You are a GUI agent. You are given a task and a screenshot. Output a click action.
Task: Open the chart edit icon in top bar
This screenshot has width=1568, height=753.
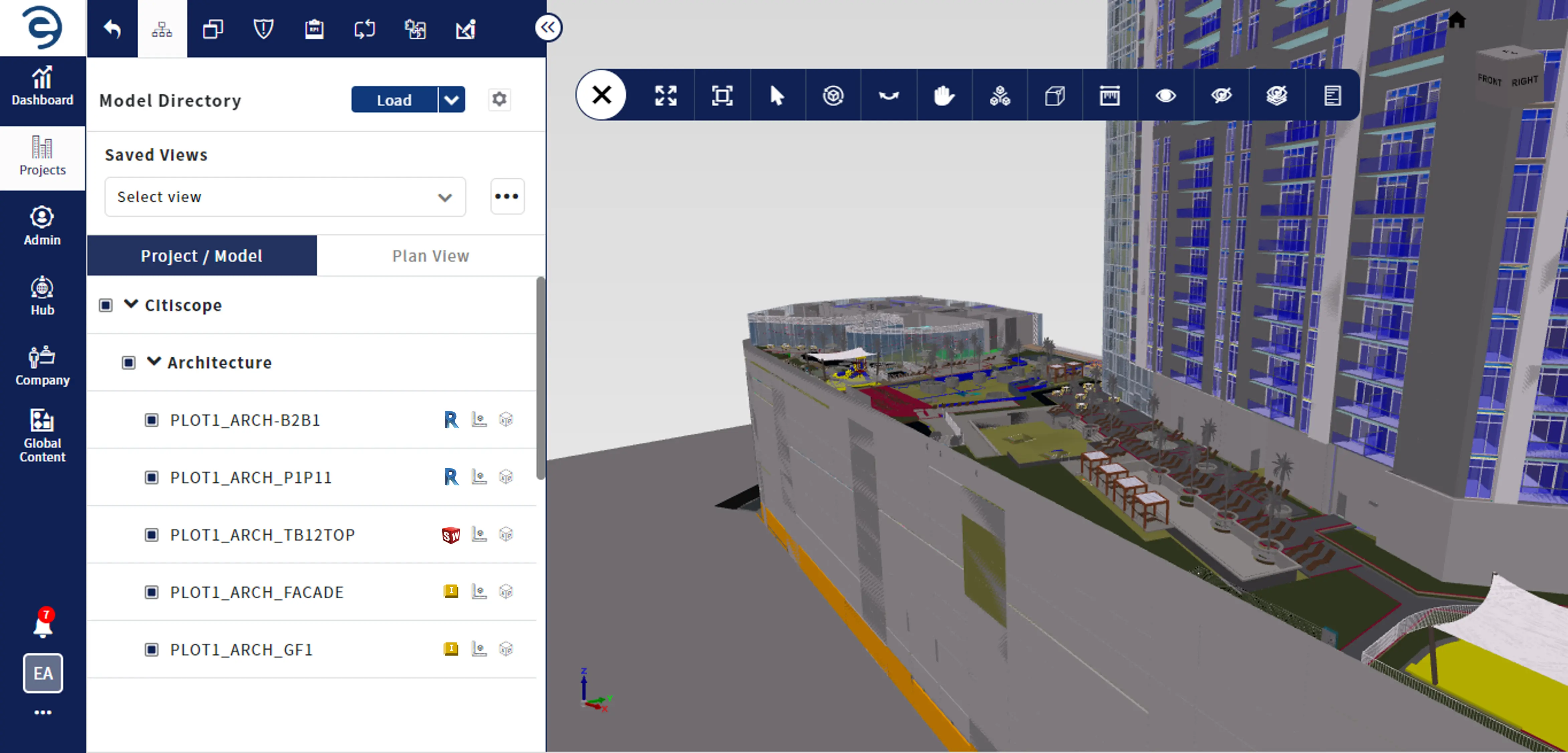point(466,29)
